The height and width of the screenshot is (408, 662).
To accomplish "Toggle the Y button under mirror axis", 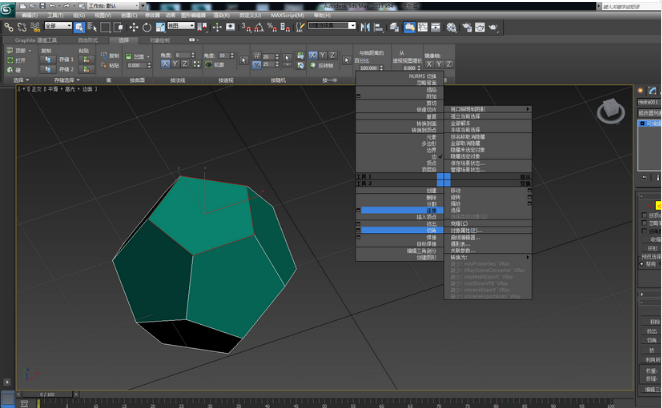I will [439, 64].
